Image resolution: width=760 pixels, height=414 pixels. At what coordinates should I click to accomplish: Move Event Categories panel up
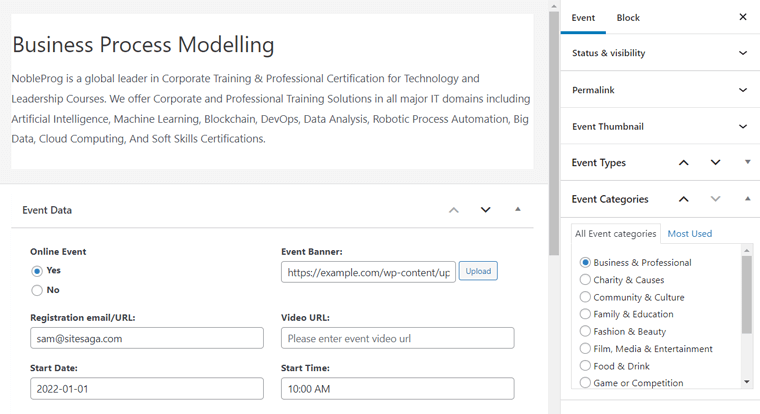click(x=683, y=199)
